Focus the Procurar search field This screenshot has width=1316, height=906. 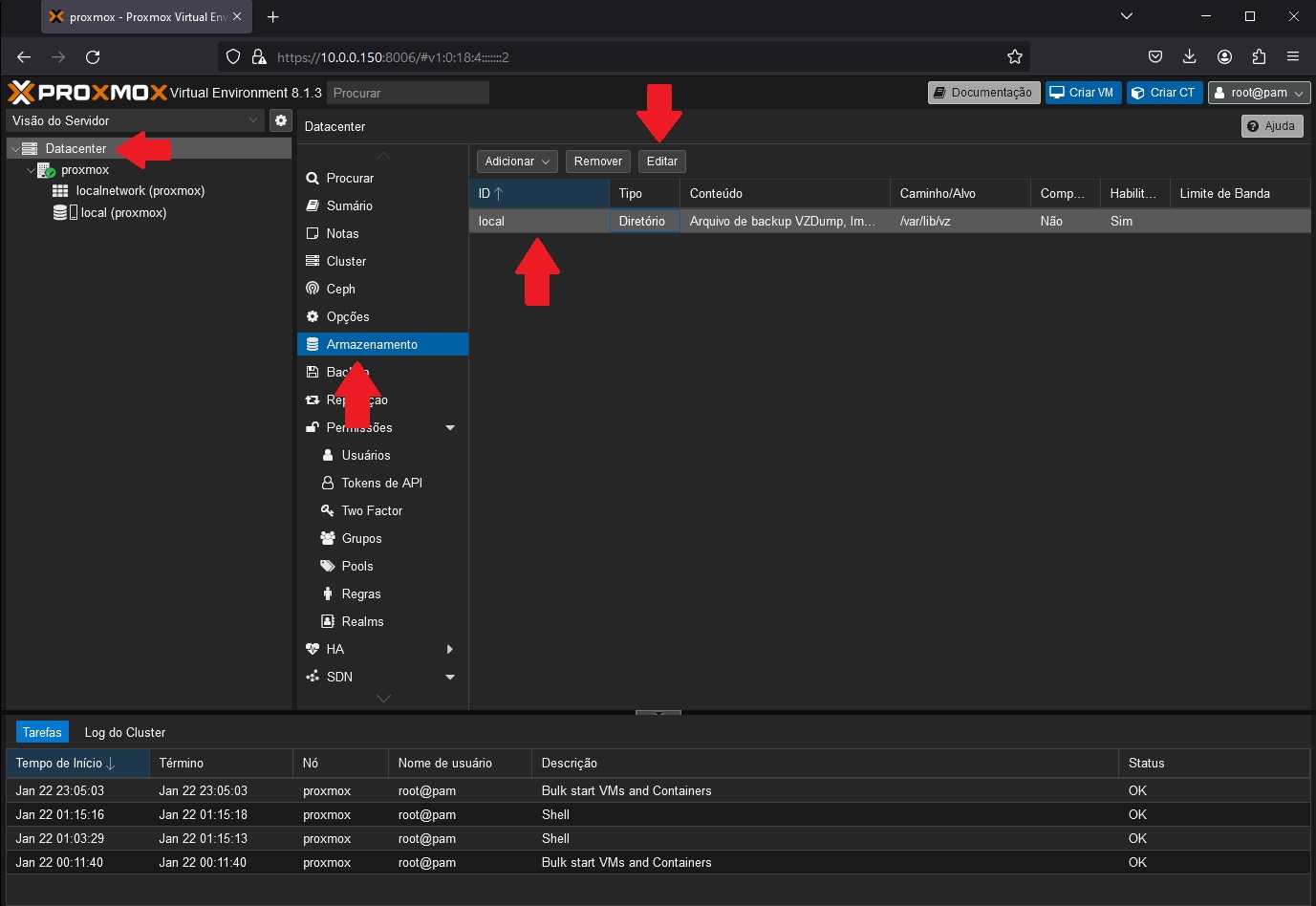[x=408, y=93]
